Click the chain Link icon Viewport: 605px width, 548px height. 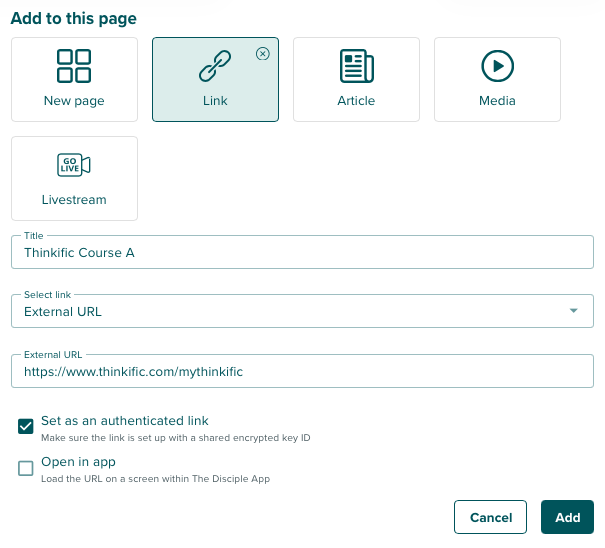[x=215, y=66]
